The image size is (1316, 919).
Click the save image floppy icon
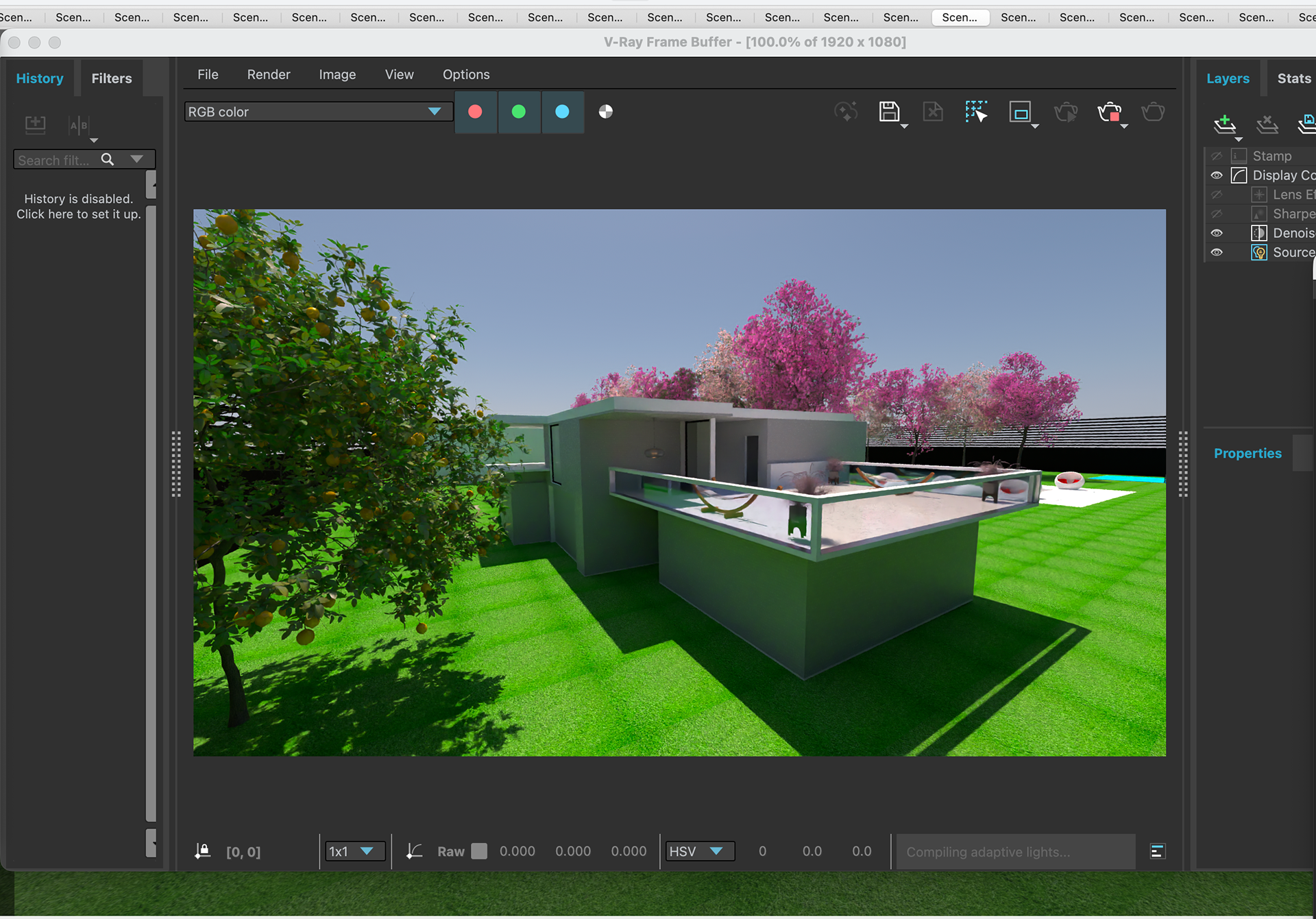point(889,112)
